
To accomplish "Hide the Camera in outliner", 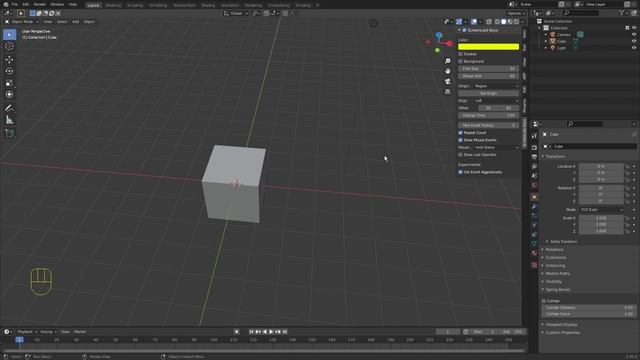I will click(634, 34).
